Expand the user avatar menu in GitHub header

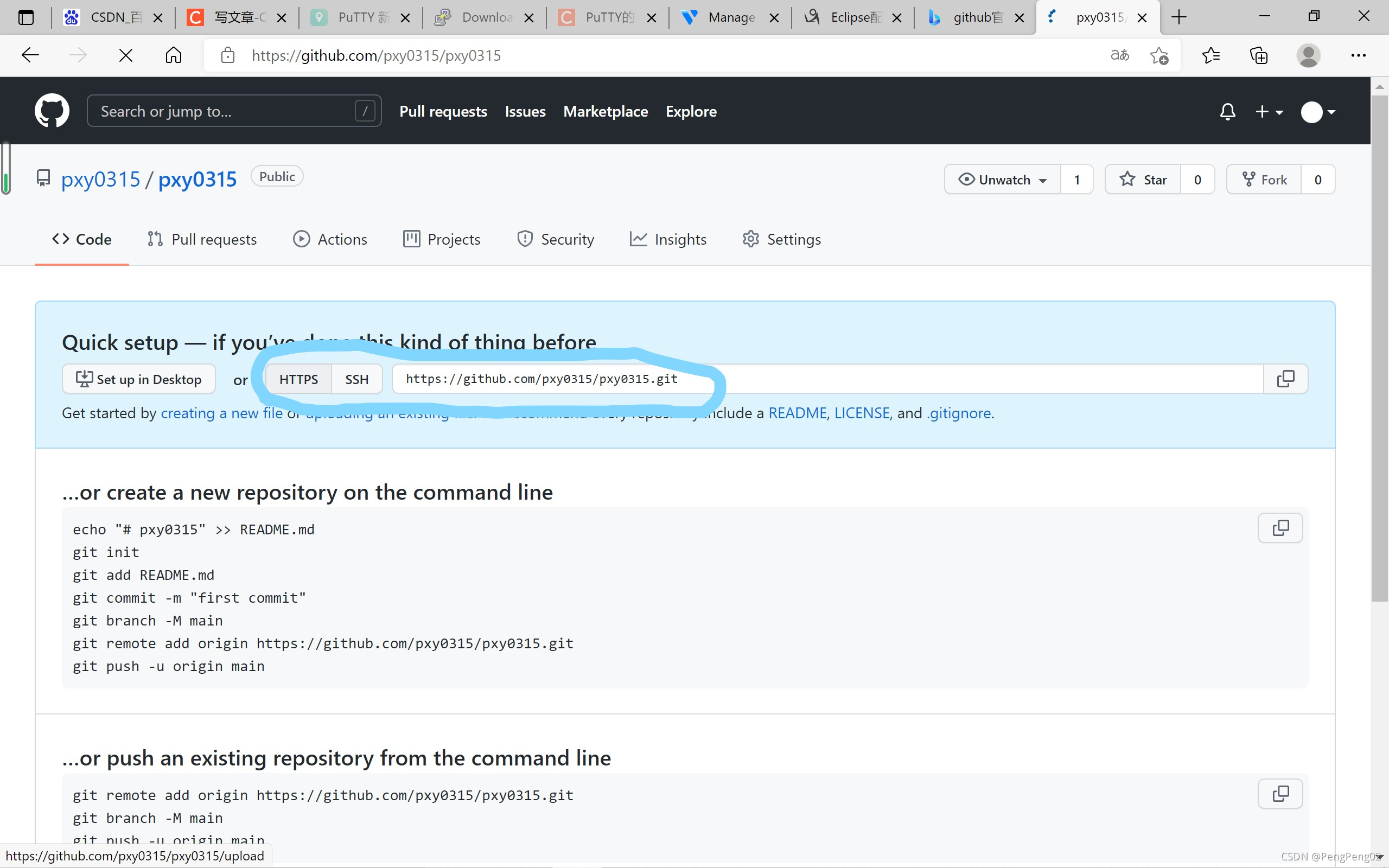click(1318, 112)
